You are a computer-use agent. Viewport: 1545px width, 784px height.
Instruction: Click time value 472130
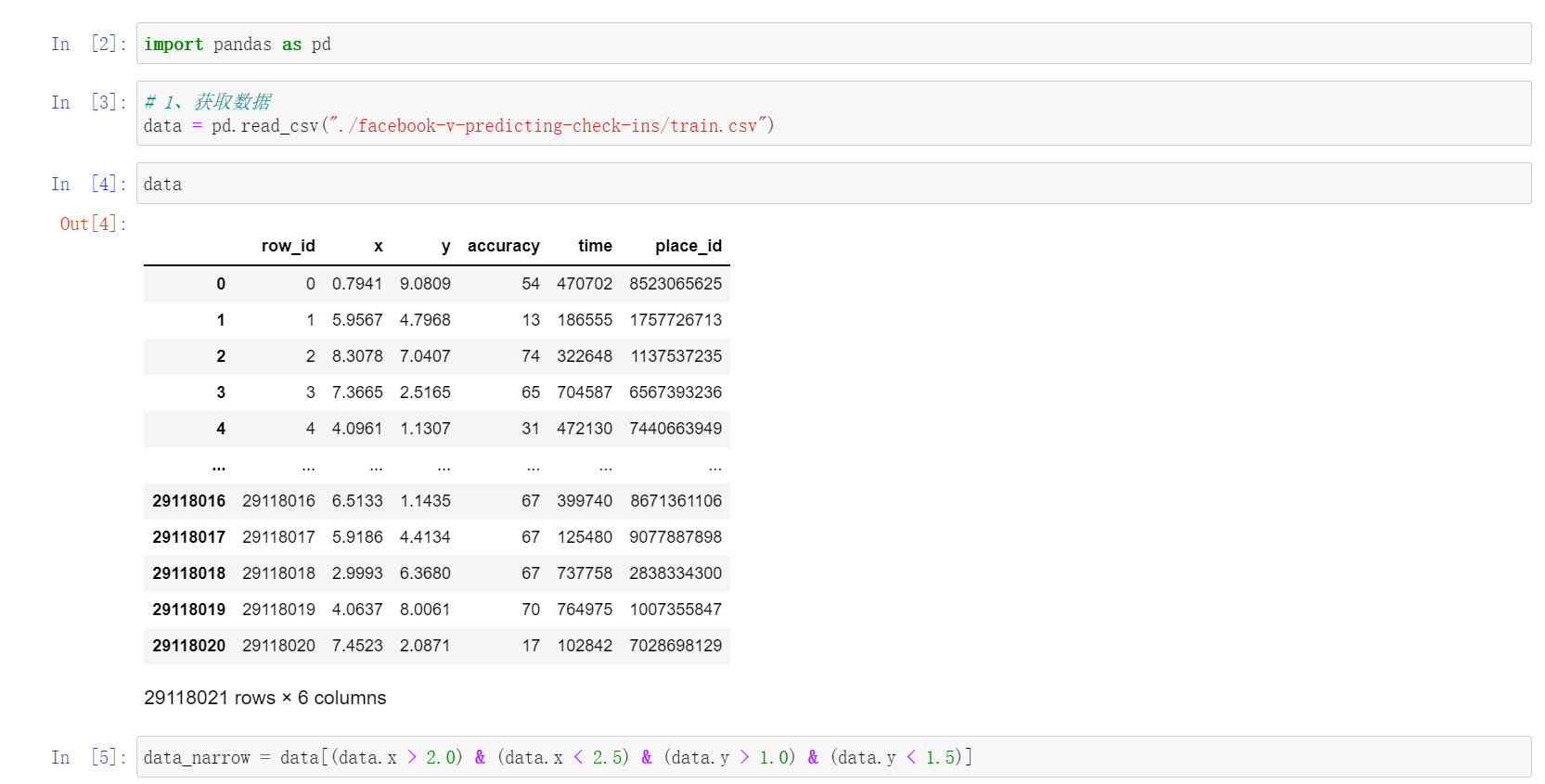(585, 429)
